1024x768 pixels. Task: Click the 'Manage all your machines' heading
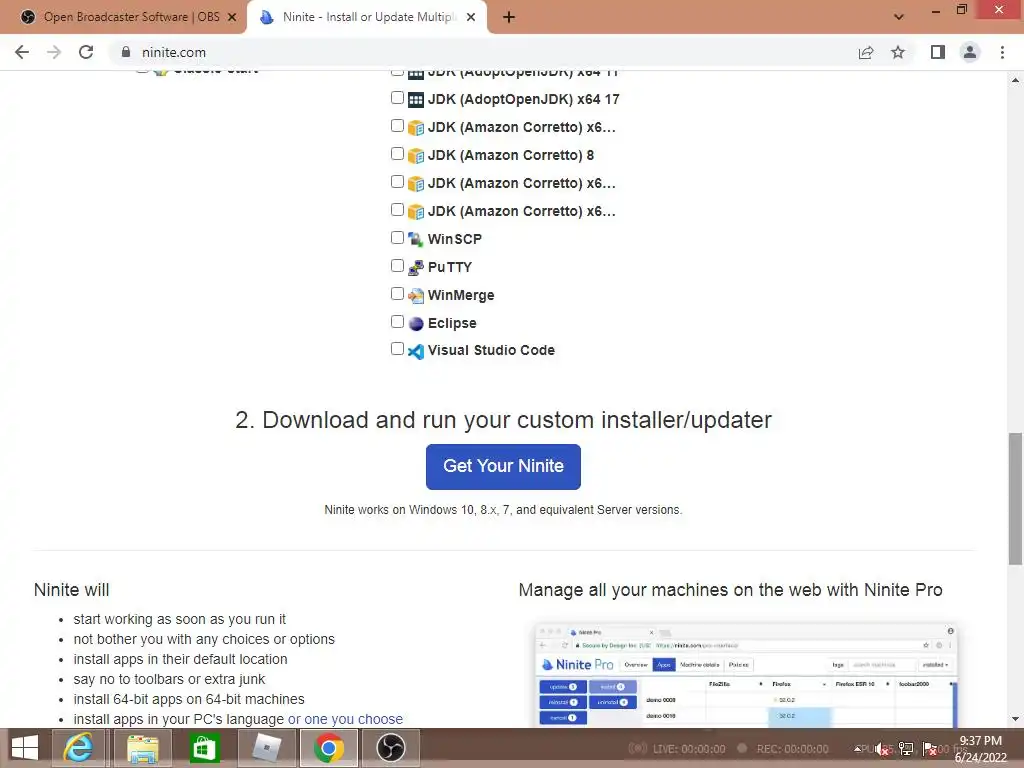pyautogui.click(x=730, y=590)
